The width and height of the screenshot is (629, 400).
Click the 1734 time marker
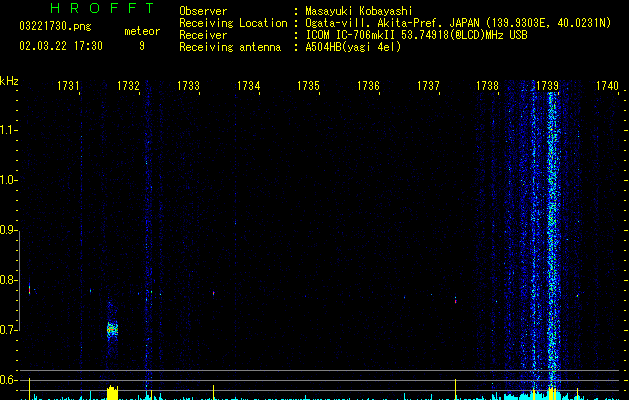(248, 86)
